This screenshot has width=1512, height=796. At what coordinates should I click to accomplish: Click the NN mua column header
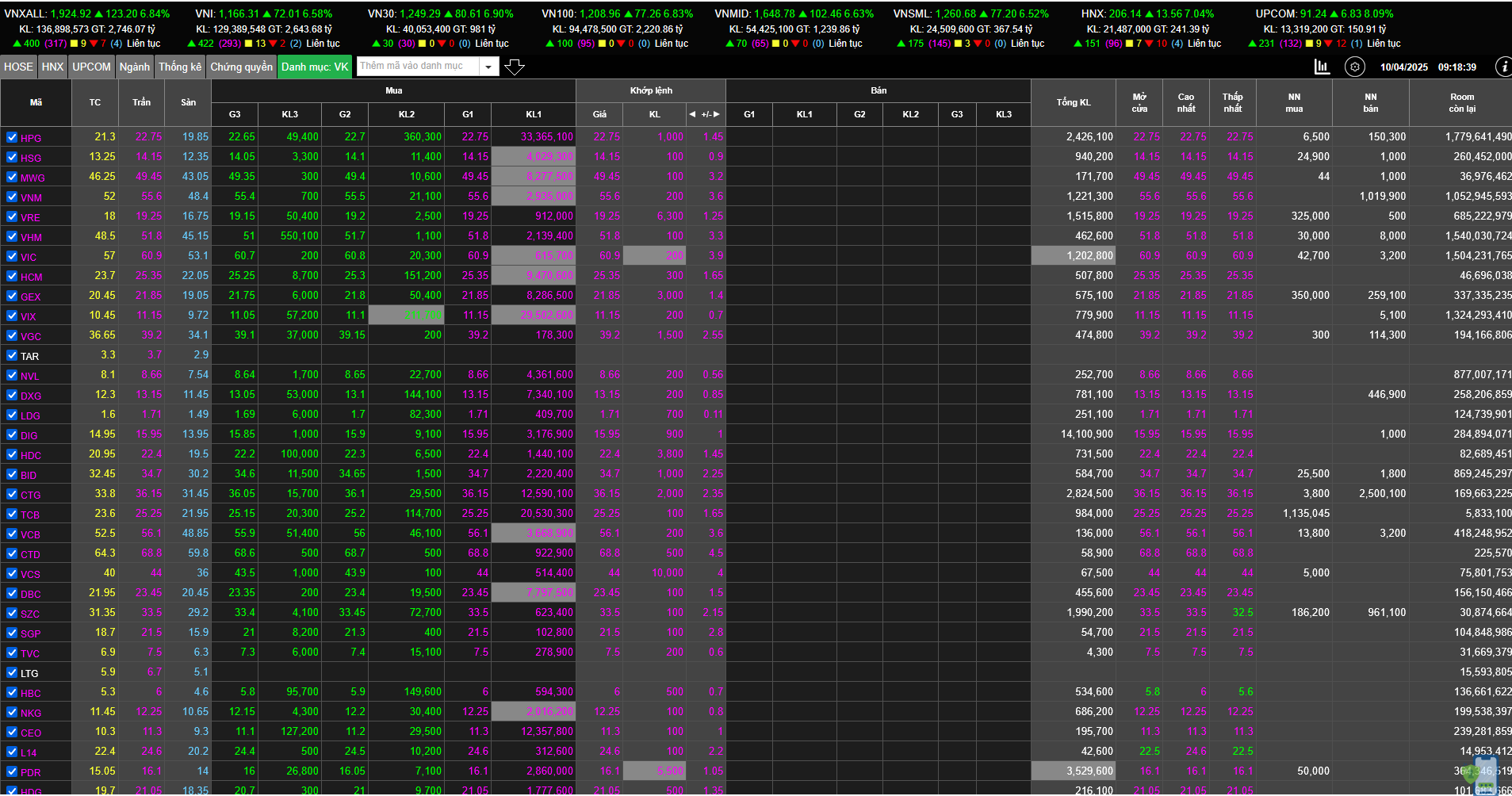click(x=1294, y=102)
